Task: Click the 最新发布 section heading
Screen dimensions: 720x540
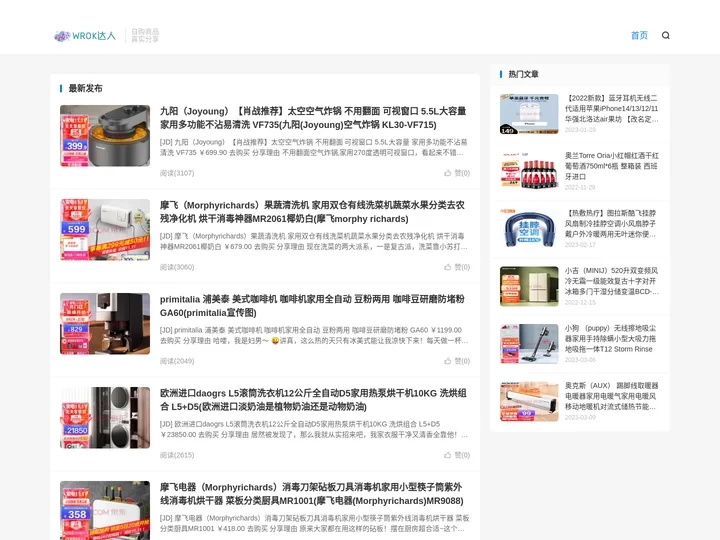Action: click(x=85, y=88)
